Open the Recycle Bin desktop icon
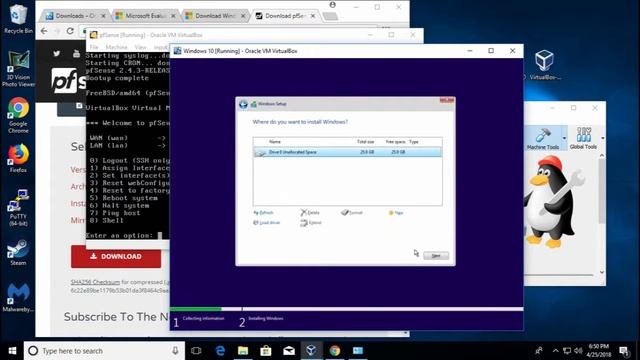The width and height of the screenshot is (640, 360). pos(18,18)
